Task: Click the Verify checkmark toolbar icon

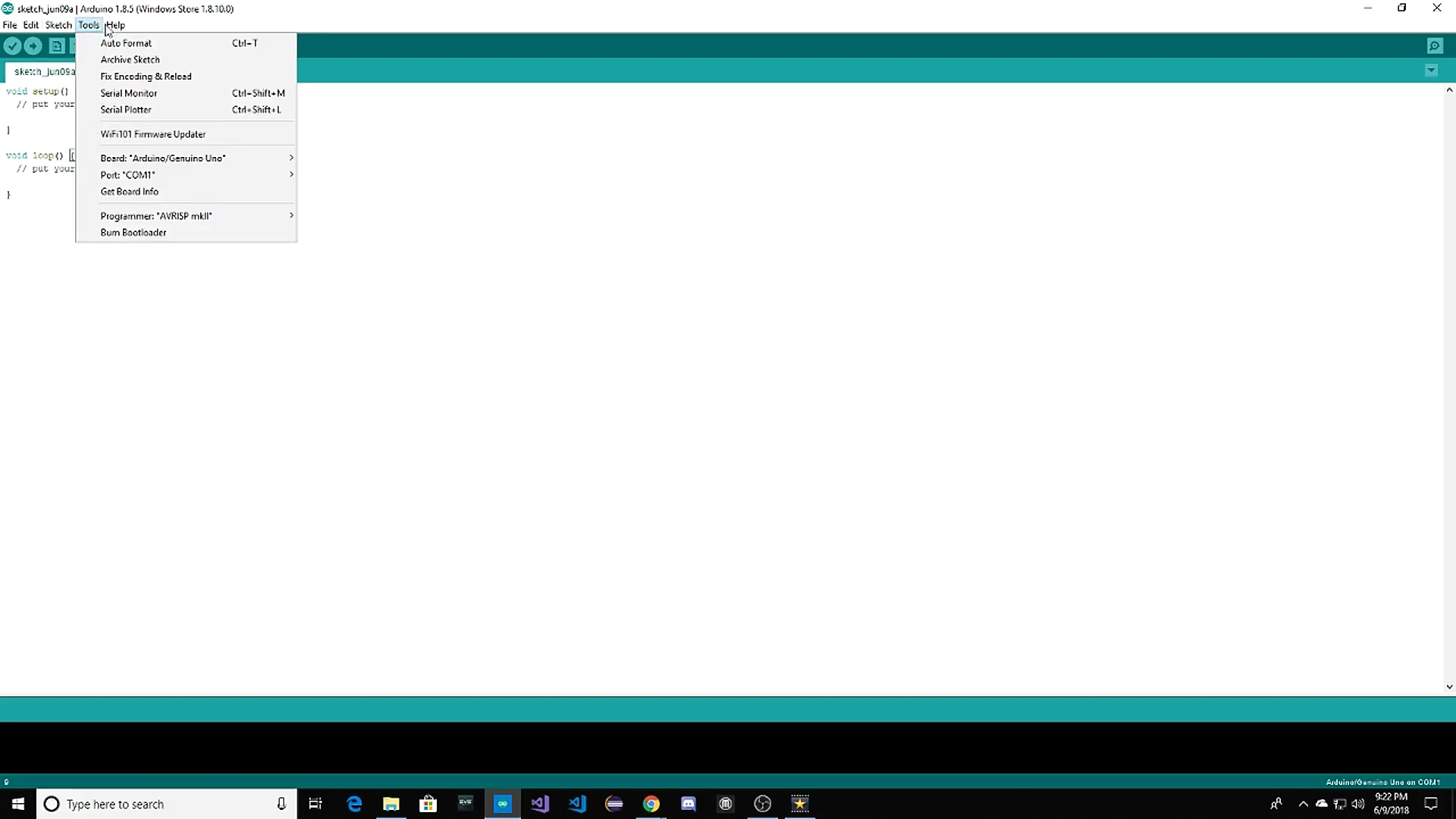Action: (12, 46)
